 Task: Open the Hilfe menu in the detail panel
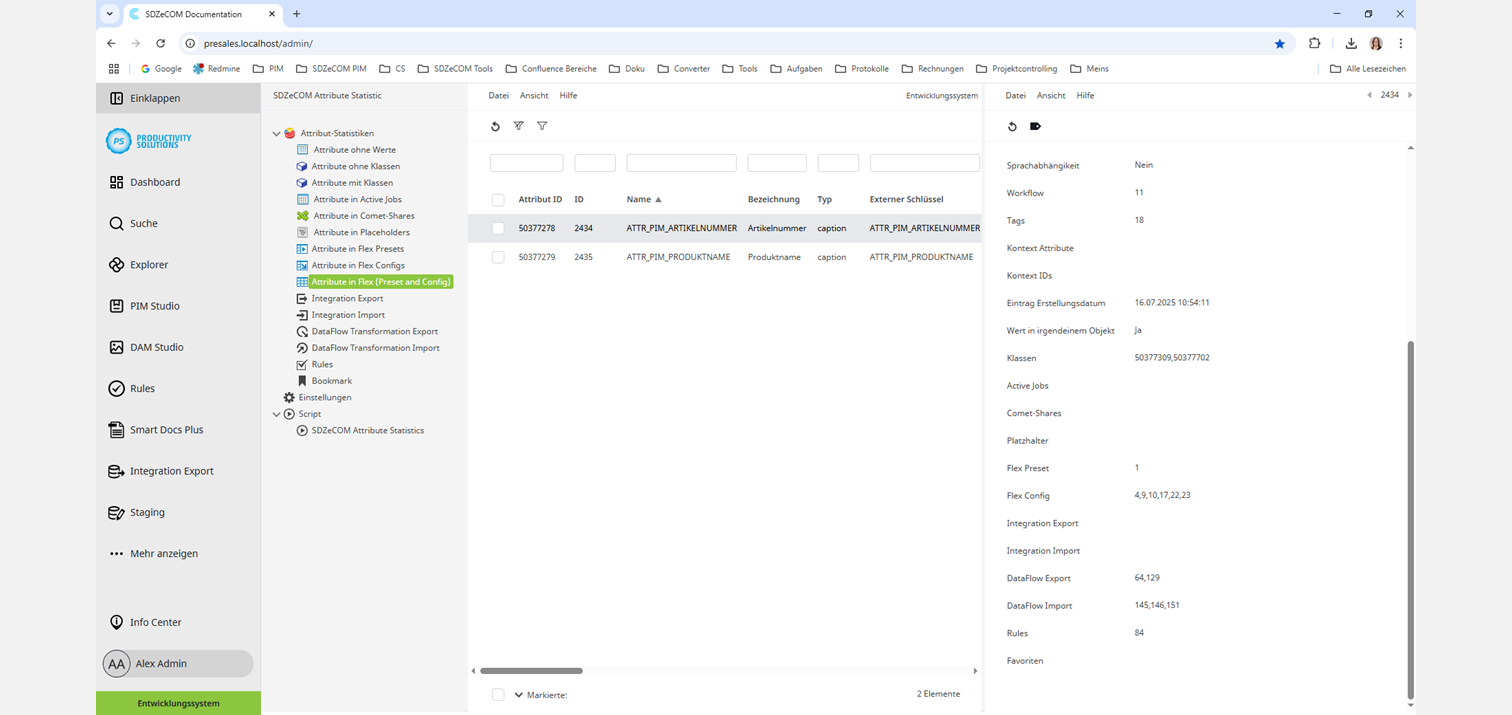(1085, 96)
